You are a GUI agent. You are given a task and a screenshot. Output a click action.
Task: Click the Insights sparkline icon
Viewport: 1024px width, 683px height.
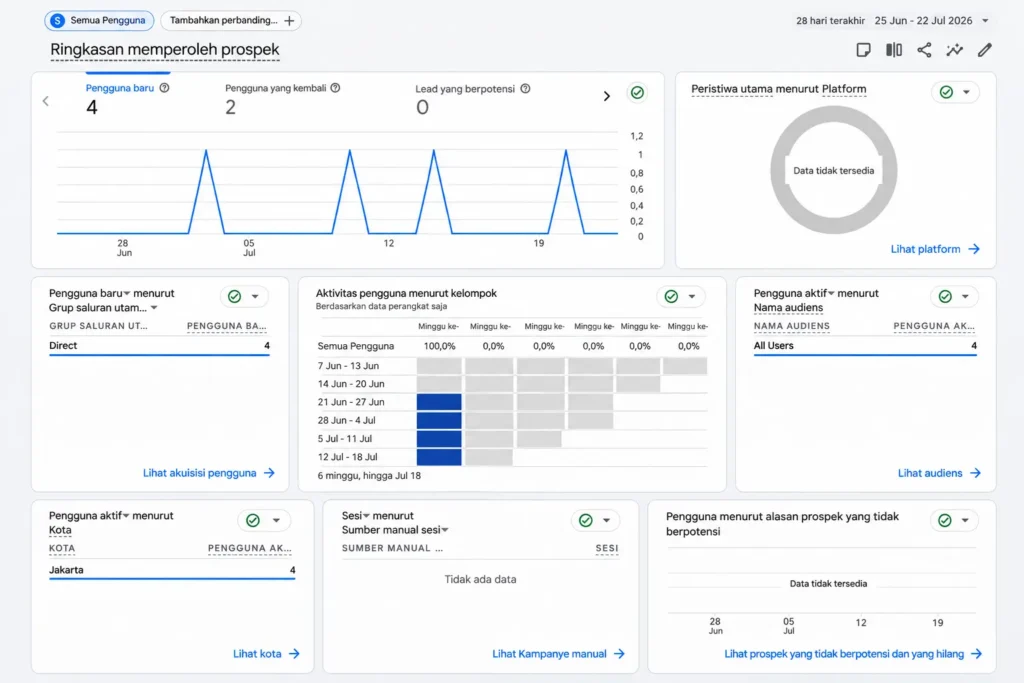pyautogui.click(x=954, y=50)
